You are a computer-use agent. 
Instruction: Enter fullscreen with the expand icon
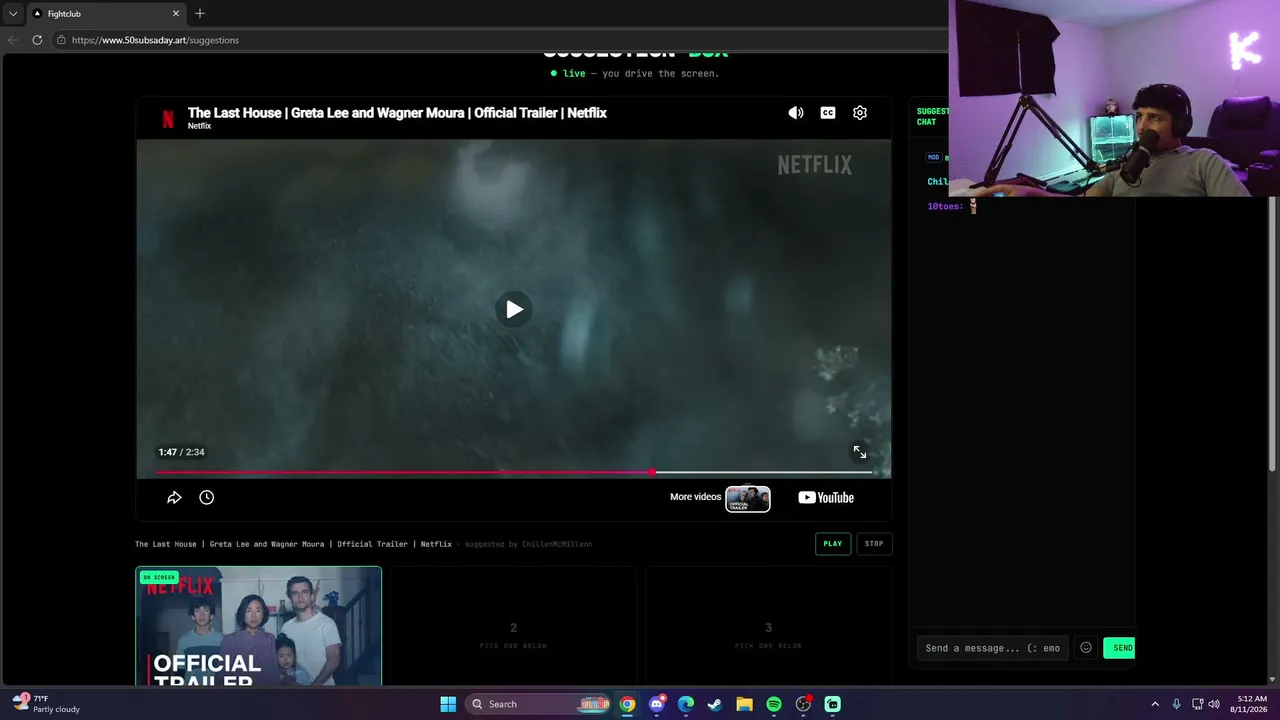[x=860, y=453]
